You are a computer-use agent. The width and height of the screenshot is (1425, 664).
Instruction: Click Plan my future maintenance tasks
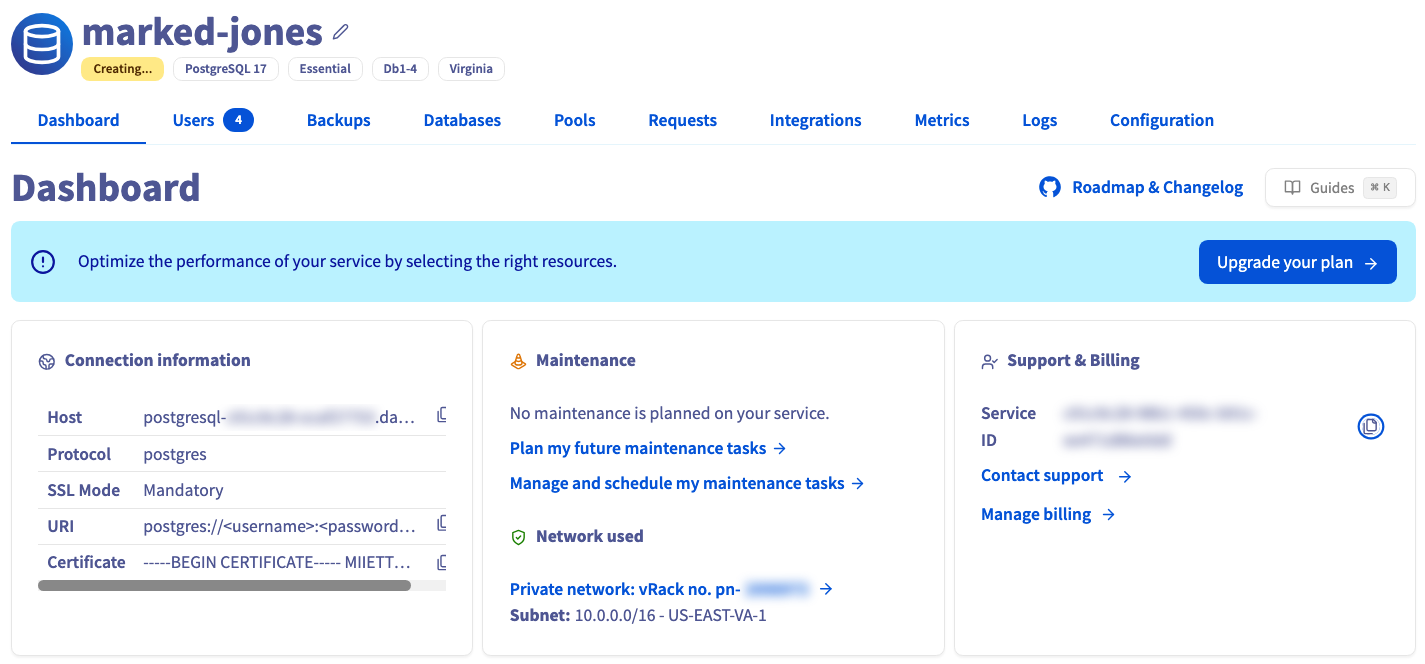648,448
